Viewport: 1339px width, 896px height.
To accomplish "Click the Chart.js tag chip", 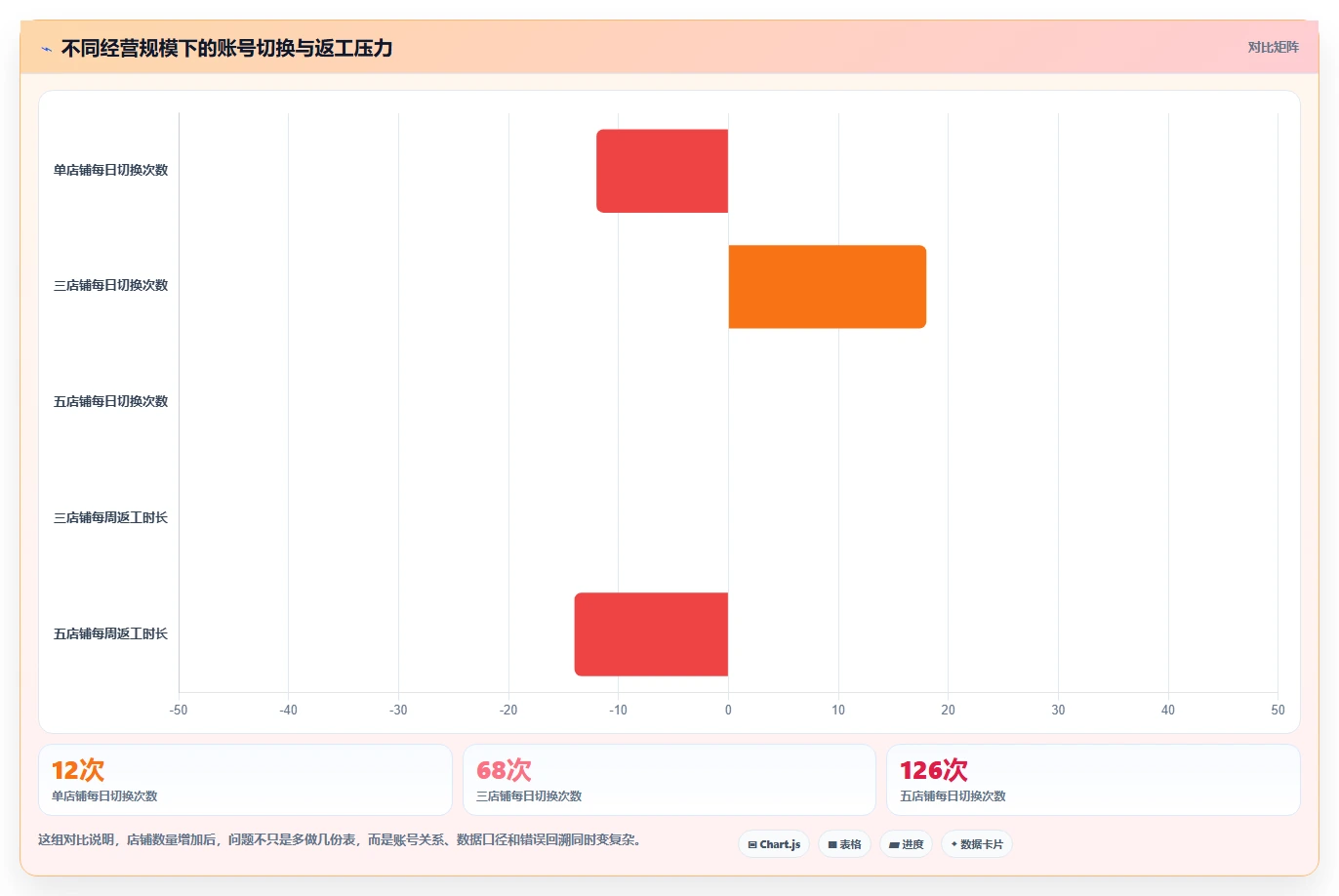I will coord(774,844).
